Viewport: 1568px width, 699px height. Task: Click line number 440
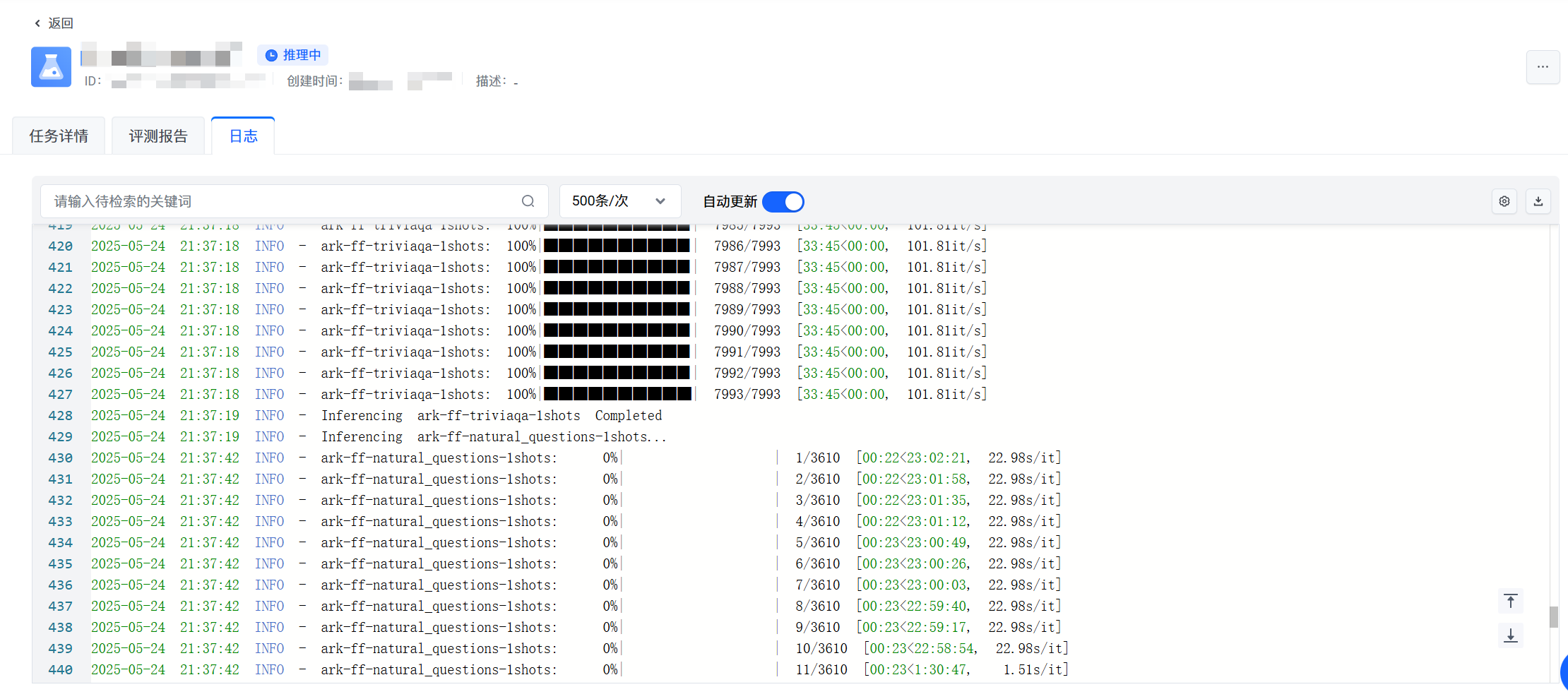(61, 670)
